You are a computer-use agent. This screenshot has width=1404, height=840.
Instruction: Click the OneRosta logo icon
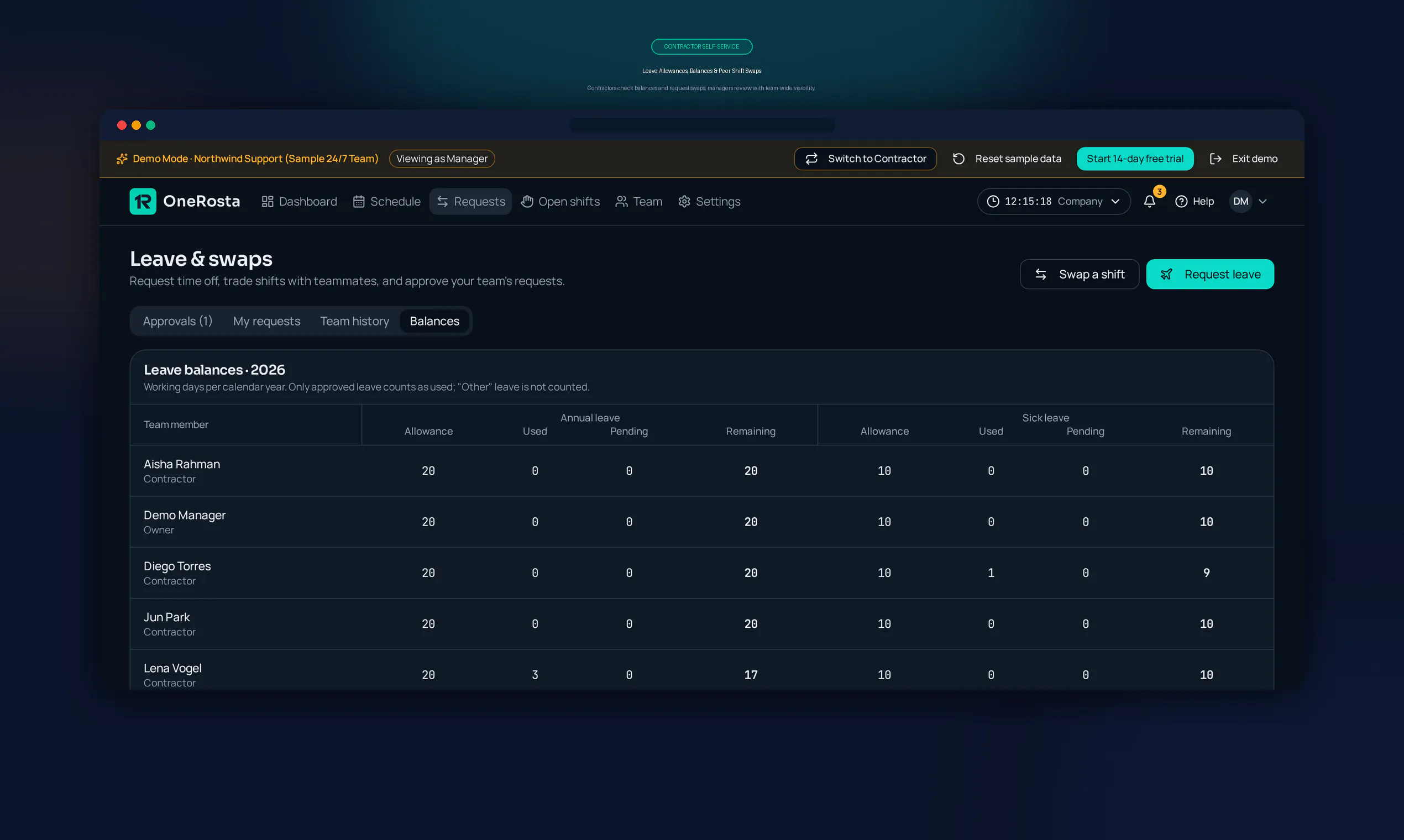click(x=143, y=202)
